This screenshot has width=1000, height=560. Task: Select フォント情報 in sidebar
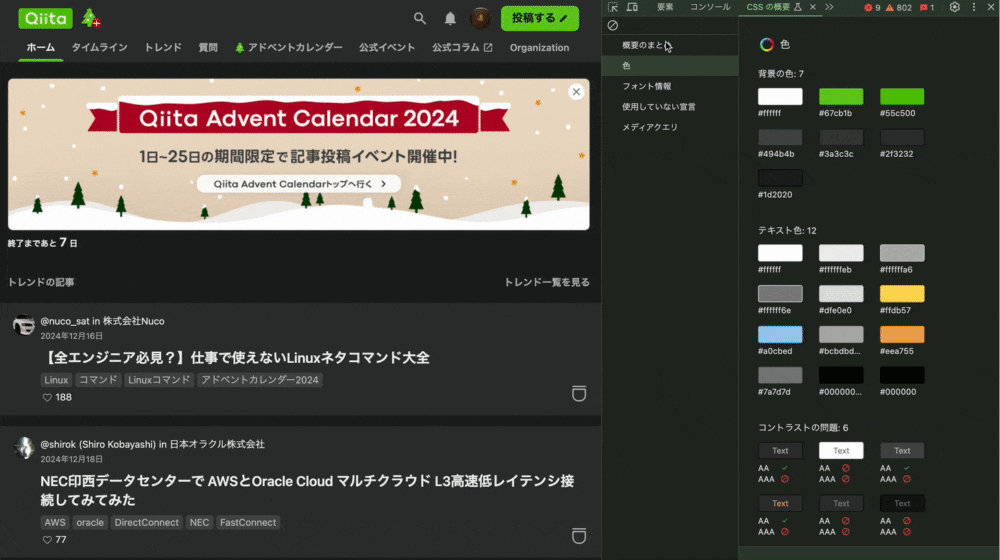[x=670, y=86]
